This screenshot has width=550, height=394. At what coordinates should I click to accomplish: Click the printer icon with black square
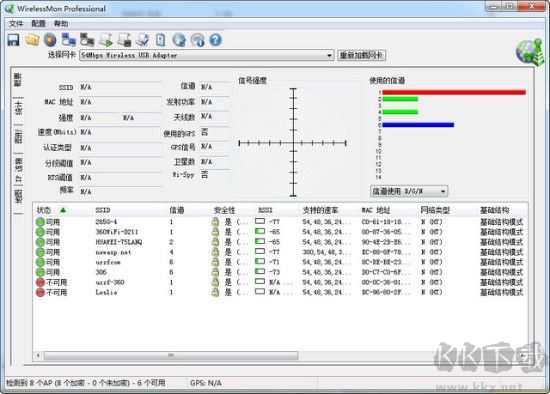point(124,40)
